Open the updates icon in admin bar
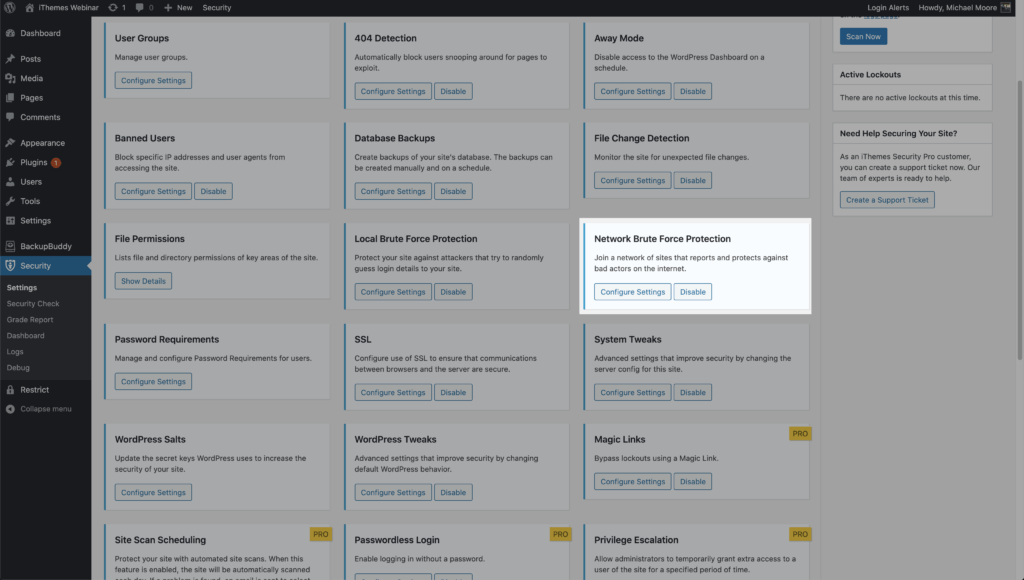 [x=113, y=8]
